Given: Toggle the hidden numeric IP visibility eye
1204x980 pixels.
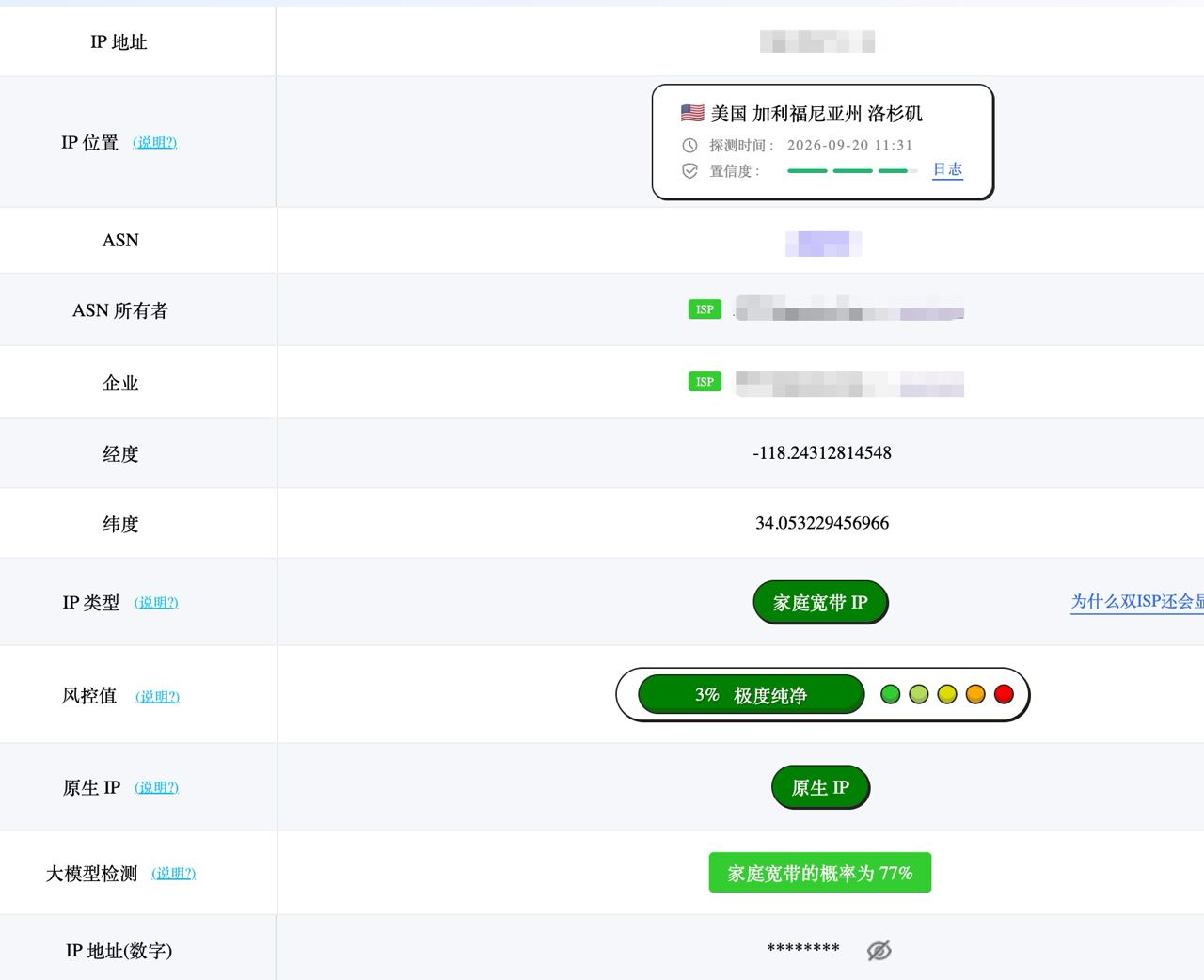Looking at the screenshot, I should [x=879, y=950].
